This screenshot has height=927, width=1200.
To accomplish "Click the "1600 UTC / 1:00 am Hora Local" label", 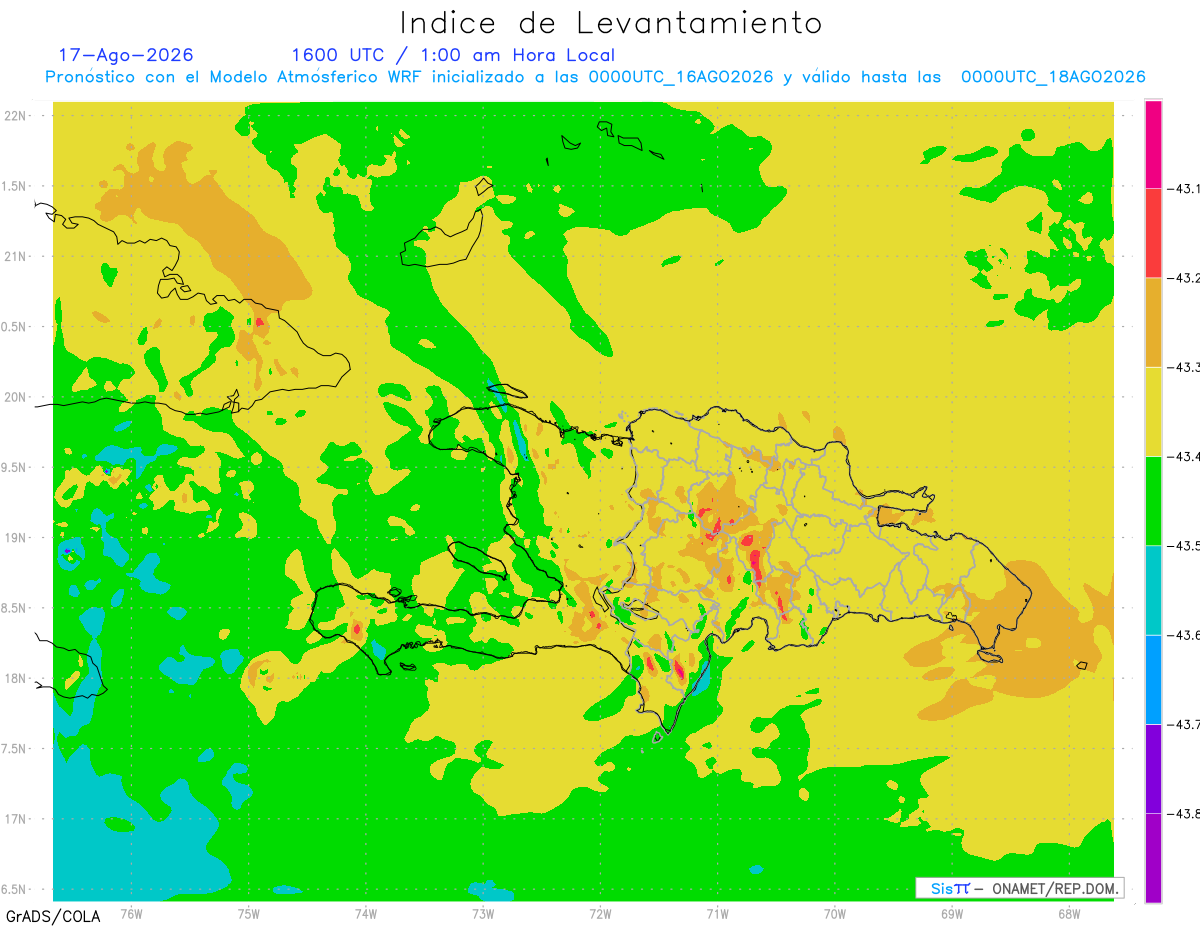I will [453, 55].
